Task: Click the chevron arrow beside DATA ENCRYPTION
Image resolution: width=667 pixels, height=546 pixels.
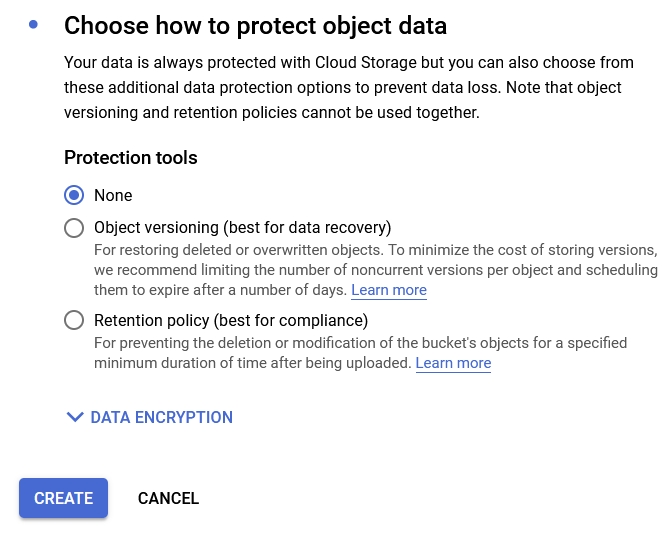Action: tap(75, 417)
